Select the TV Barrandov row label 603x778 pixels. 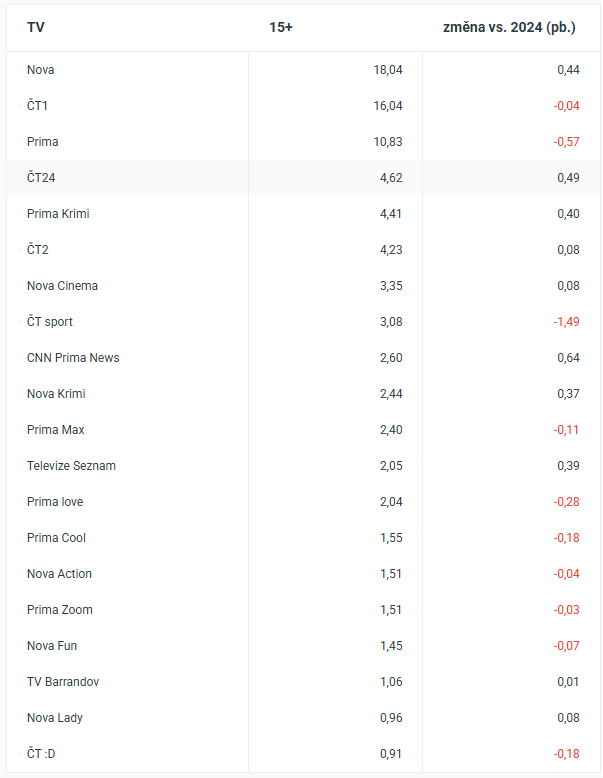tap(63, 682)
